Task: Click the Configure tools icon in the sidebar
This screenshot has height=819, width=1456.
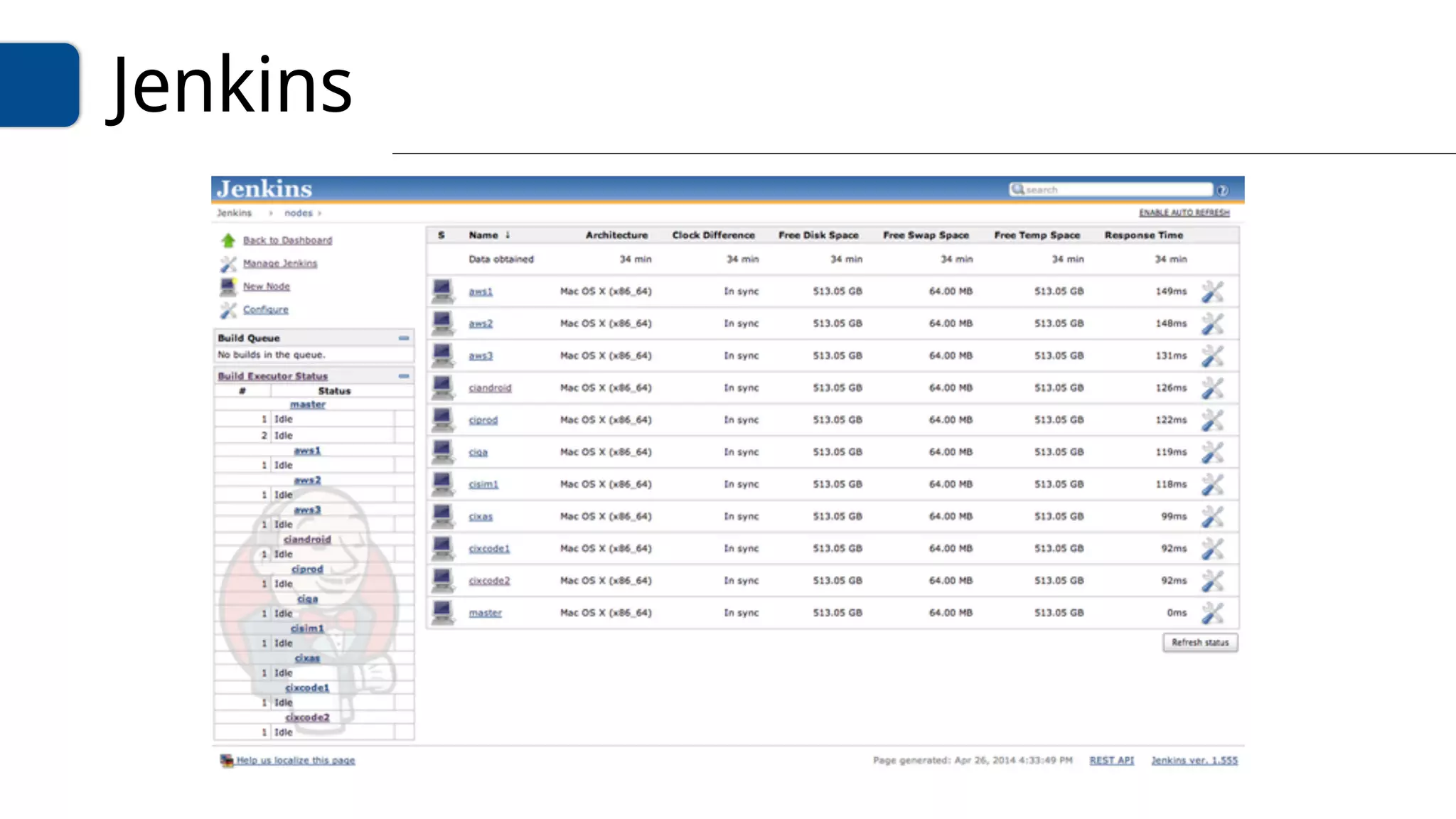Action: pyautogui.click(x=228, y=310)
